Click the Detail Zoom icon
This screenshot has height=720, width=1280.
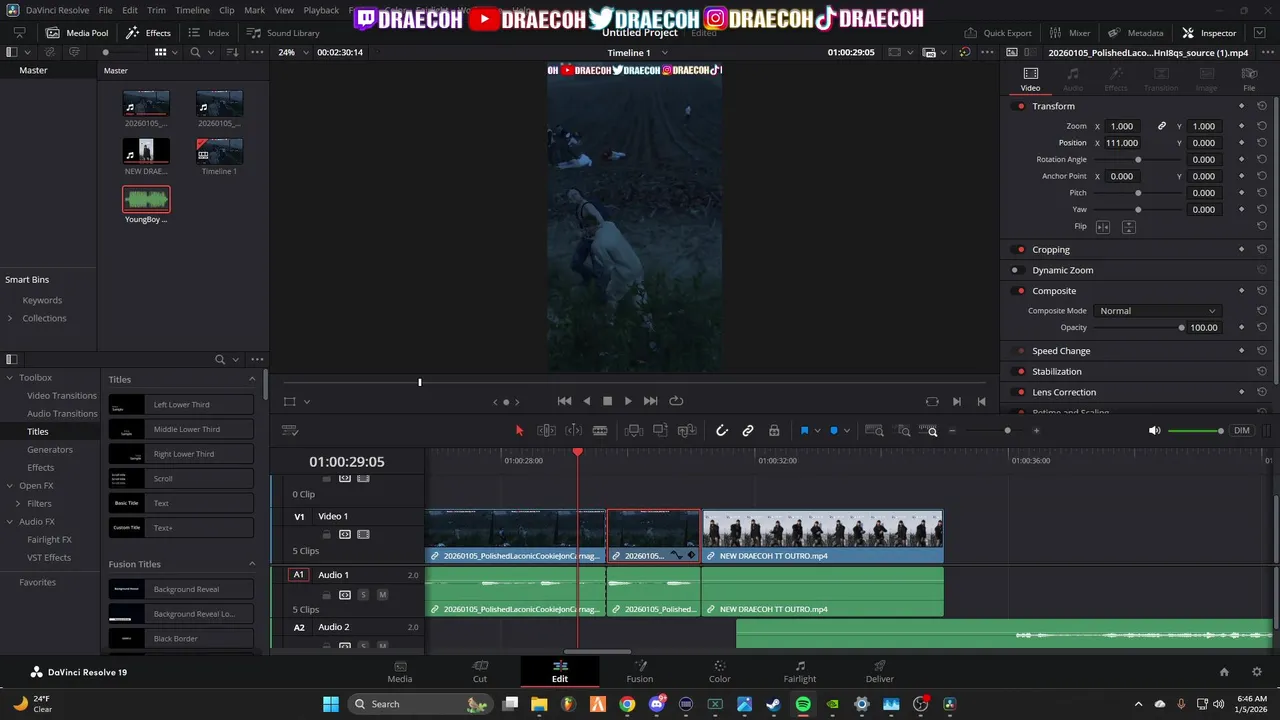point(904,431)
